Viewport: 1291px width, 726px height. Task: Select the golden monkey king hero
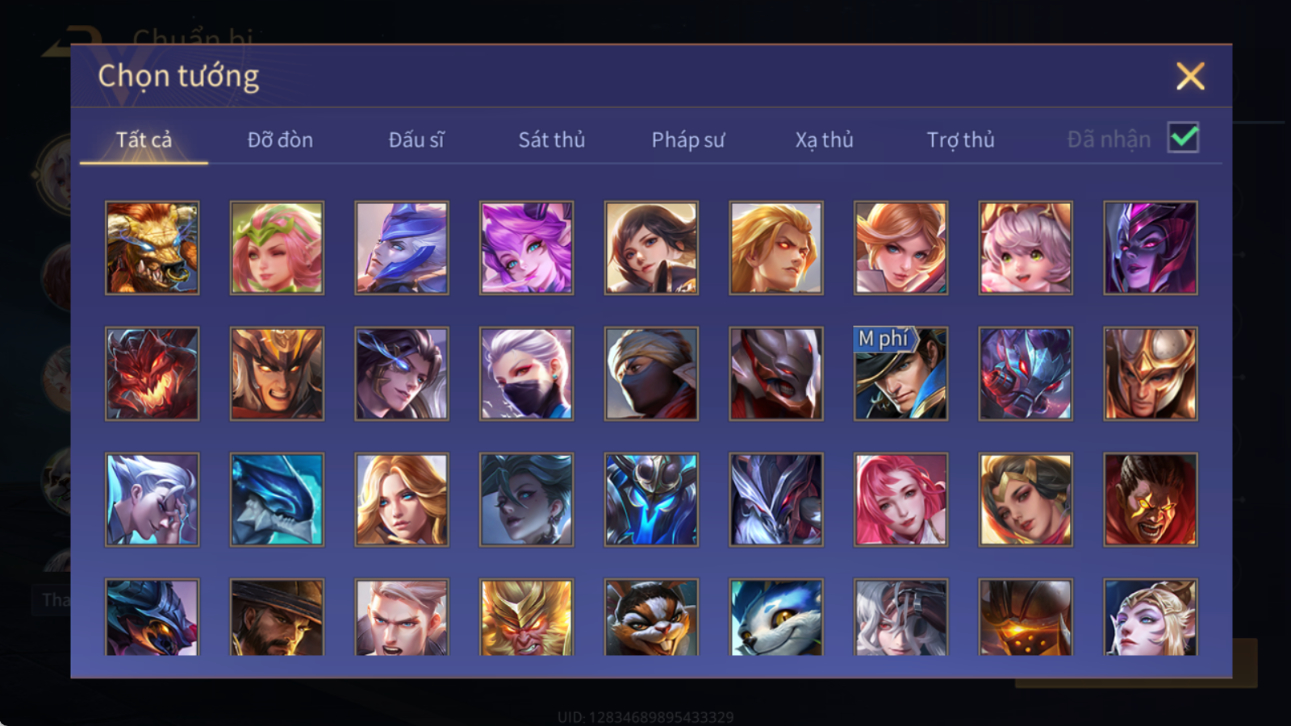(x=526, y=617)
